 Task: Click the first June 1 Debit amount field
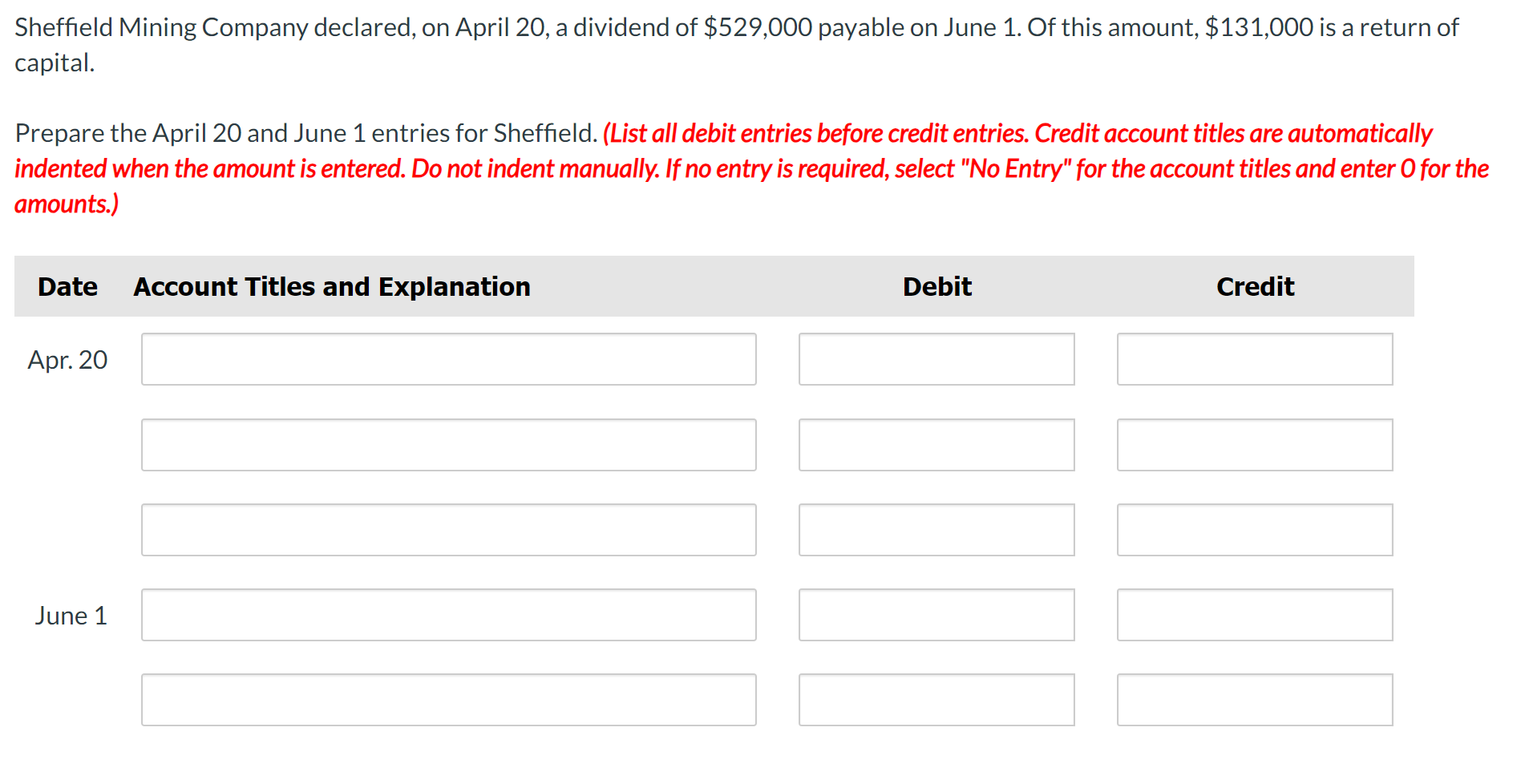[936, 615]
